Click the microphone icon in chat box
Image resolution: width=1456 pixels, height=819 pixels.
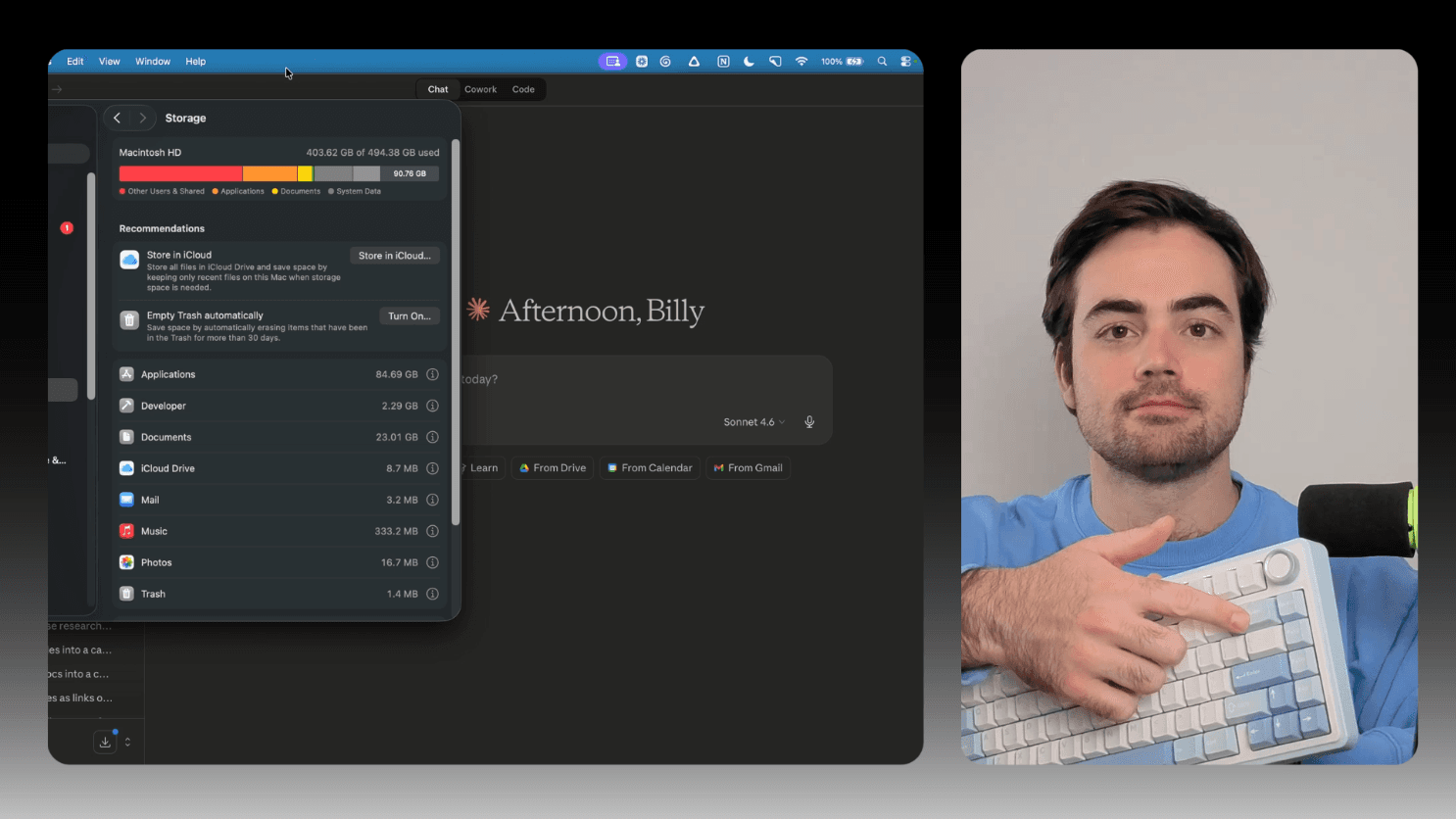coord(809,422)
